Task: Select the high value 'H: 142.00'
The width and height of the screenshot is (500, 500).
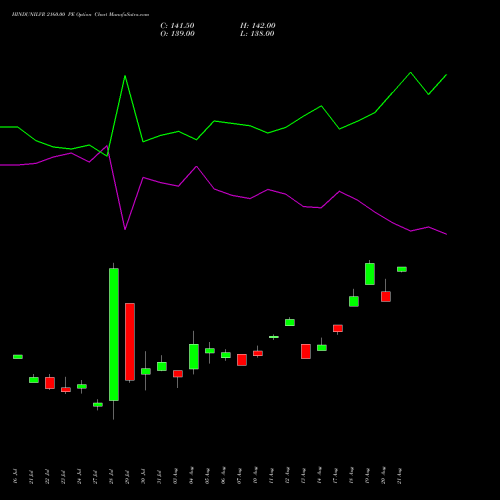Action: (258, 26)
